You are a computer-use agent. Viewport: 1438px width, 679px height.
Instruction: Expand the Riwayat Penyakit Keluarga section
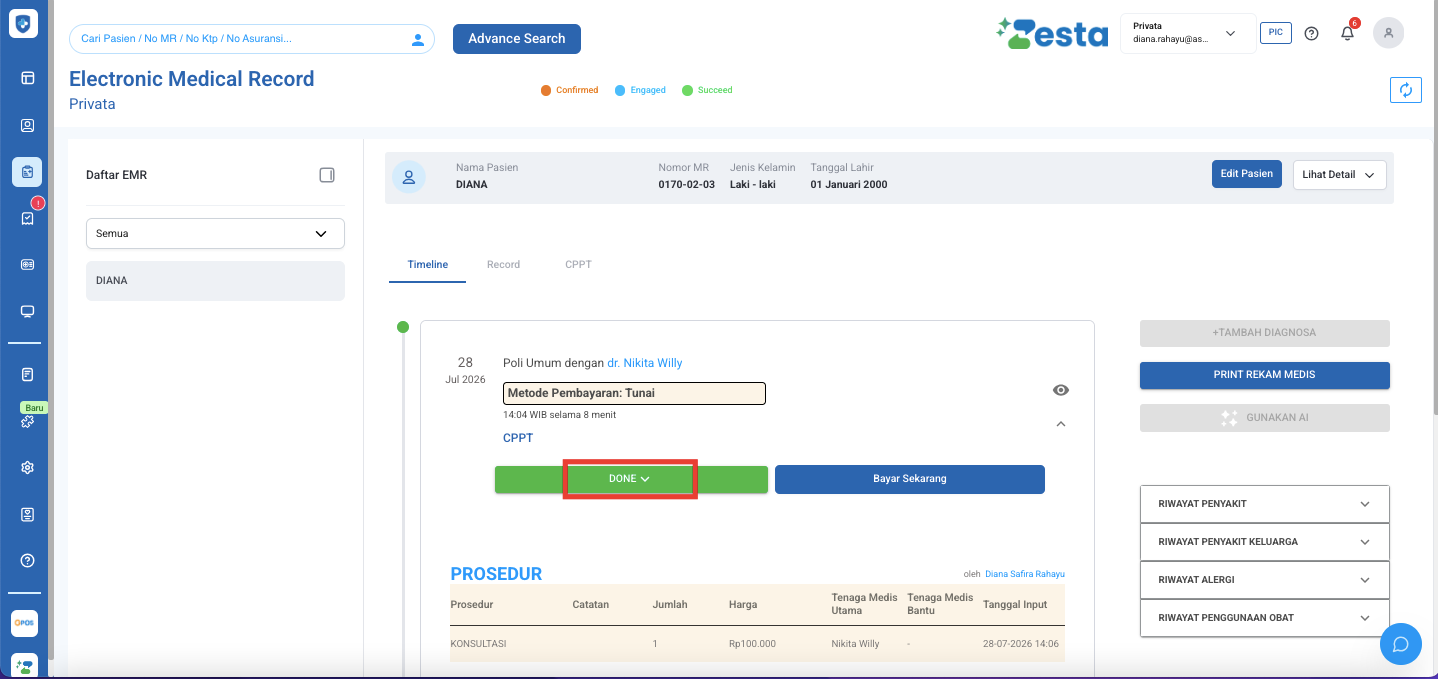point(1265,542)
